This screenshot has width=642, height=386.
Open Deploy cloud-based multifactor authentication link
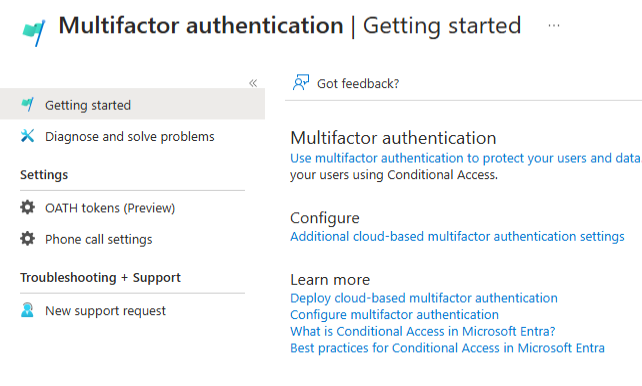coord(424,298)
